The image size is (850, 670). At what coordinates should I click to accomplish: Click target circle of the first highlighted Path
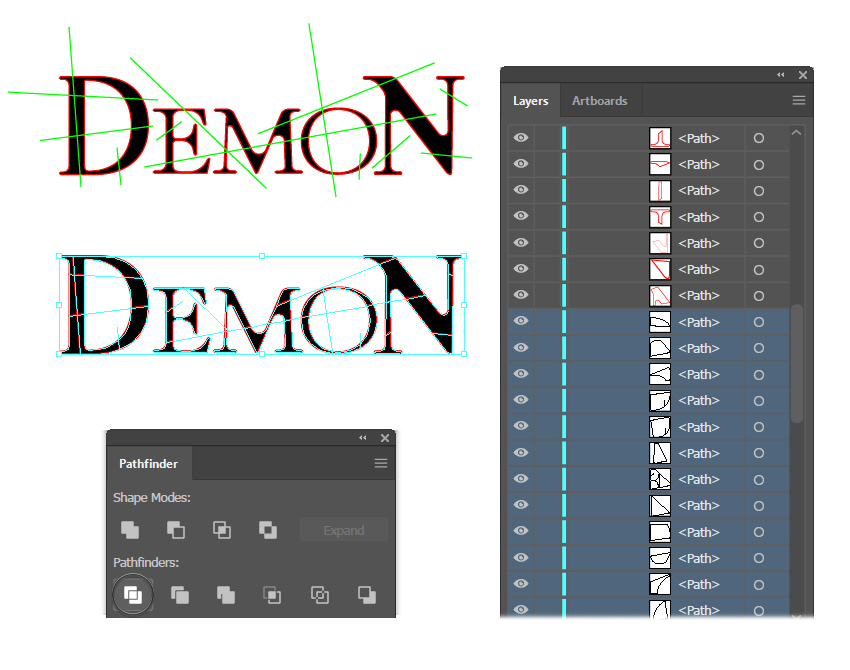pos(759,322)
